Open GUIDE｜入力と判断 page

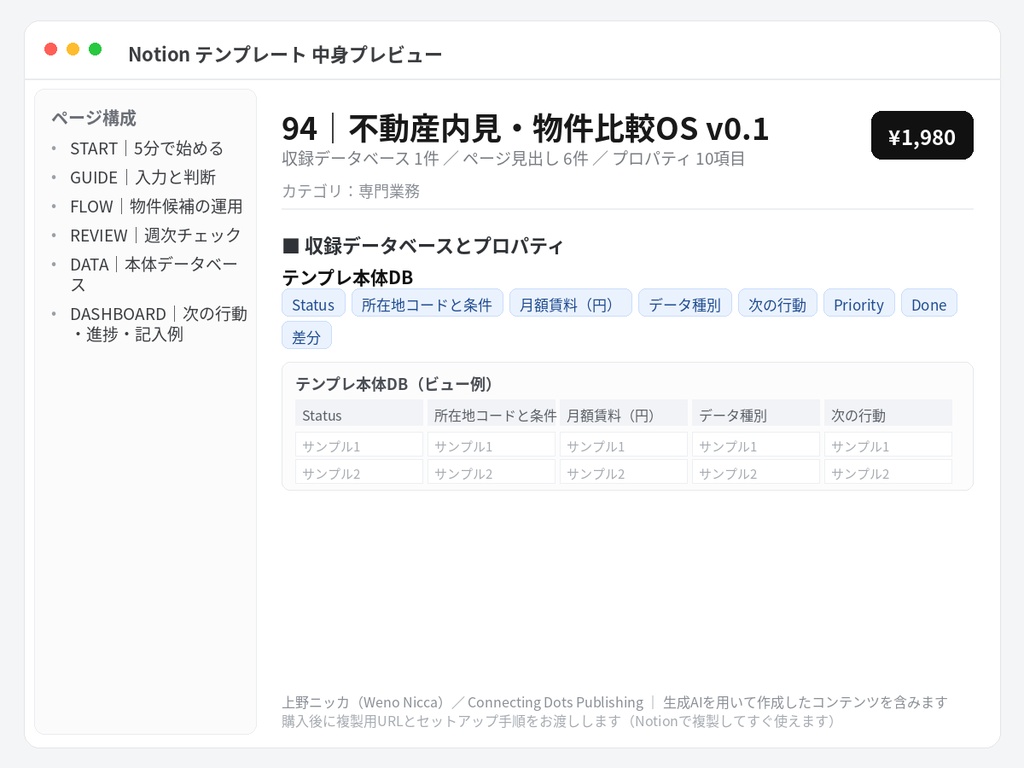pyautogui.click(x=143, y=177)
